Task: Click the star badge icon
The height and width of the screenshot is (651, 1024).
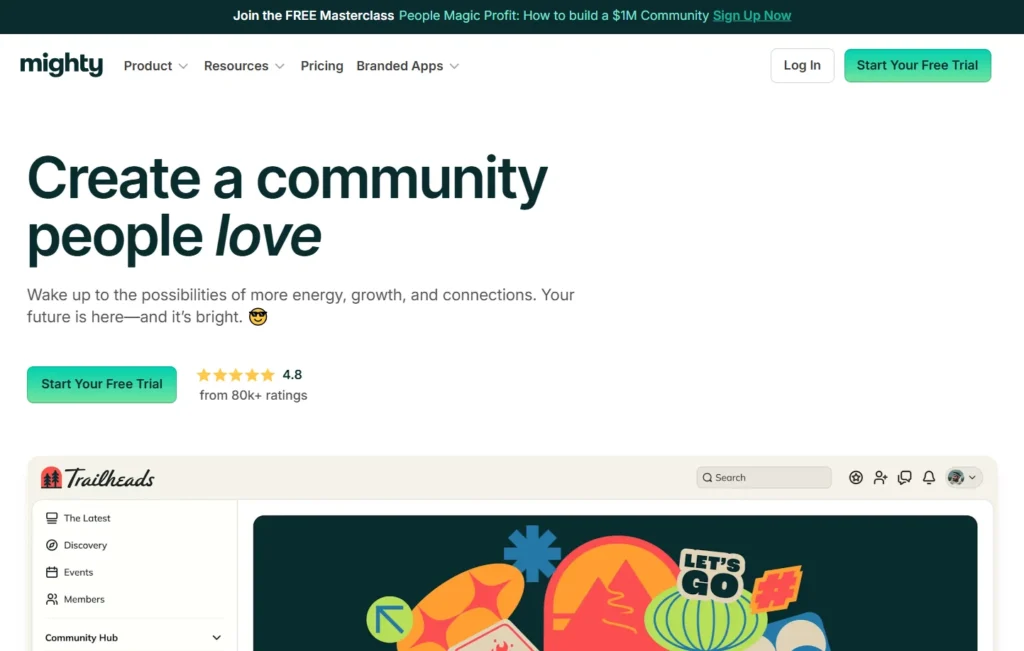Action: click(x=856, y=478)
